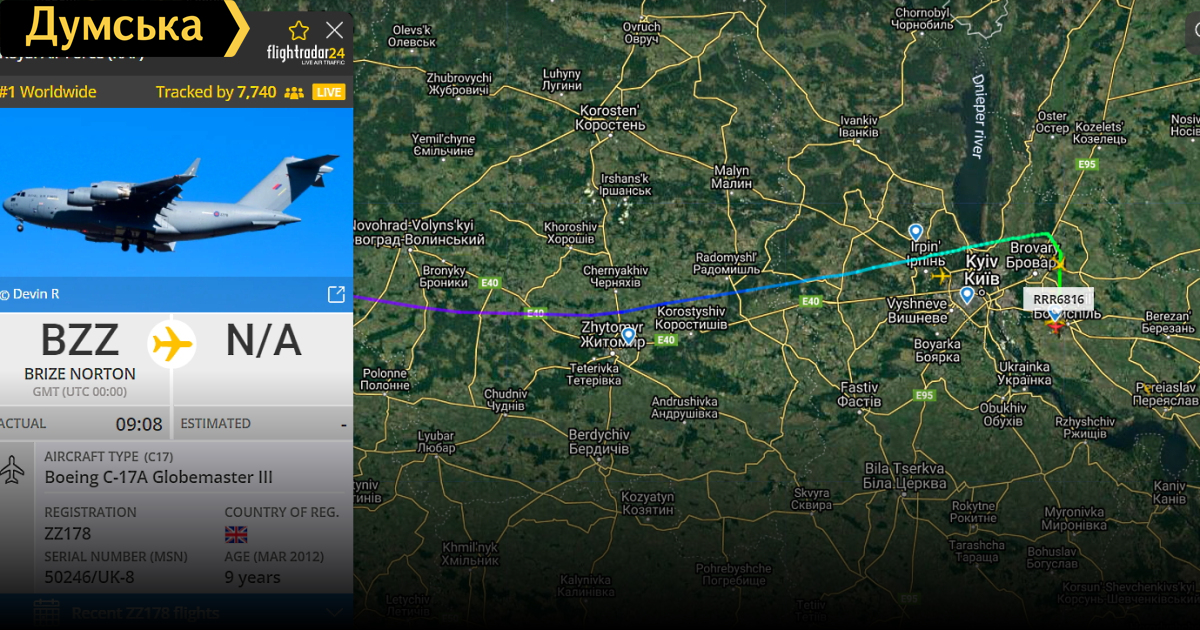This screenshot has height=630, width=1200.
Task: Add flight to favorites with star icon
Action: pyautogui.click(x=298, y=31)
